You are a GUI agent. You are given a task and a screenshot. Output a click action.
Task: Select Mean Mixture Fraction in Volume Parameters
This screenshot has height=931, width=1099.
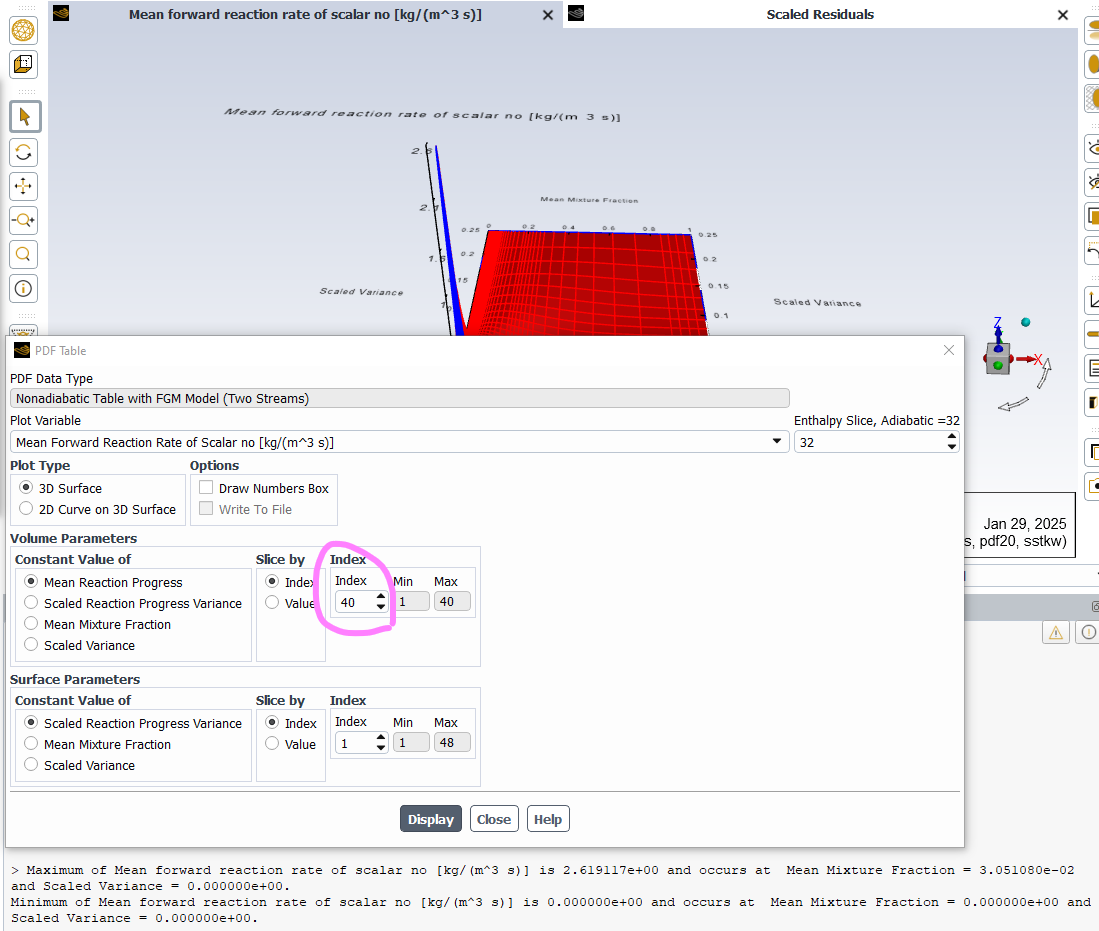pos(32,624)
